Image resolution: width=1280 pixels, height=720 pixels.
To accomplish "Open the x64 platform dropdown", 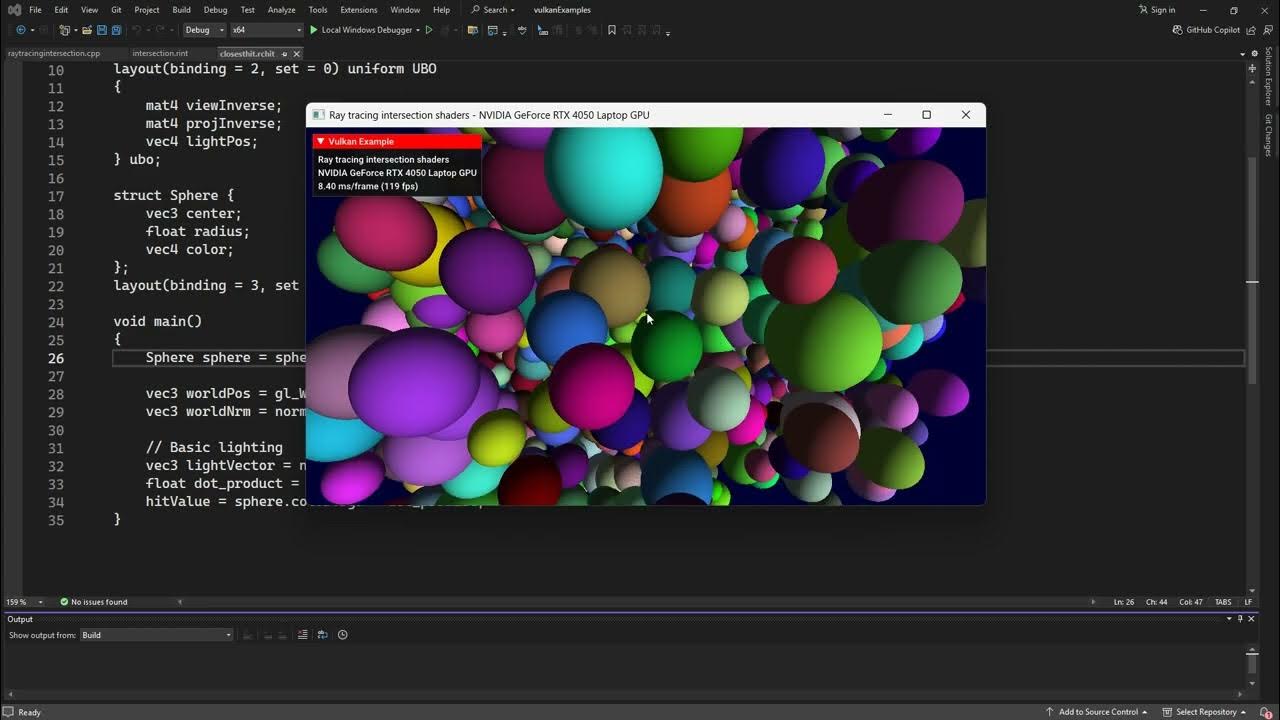I will pos(266,30).
